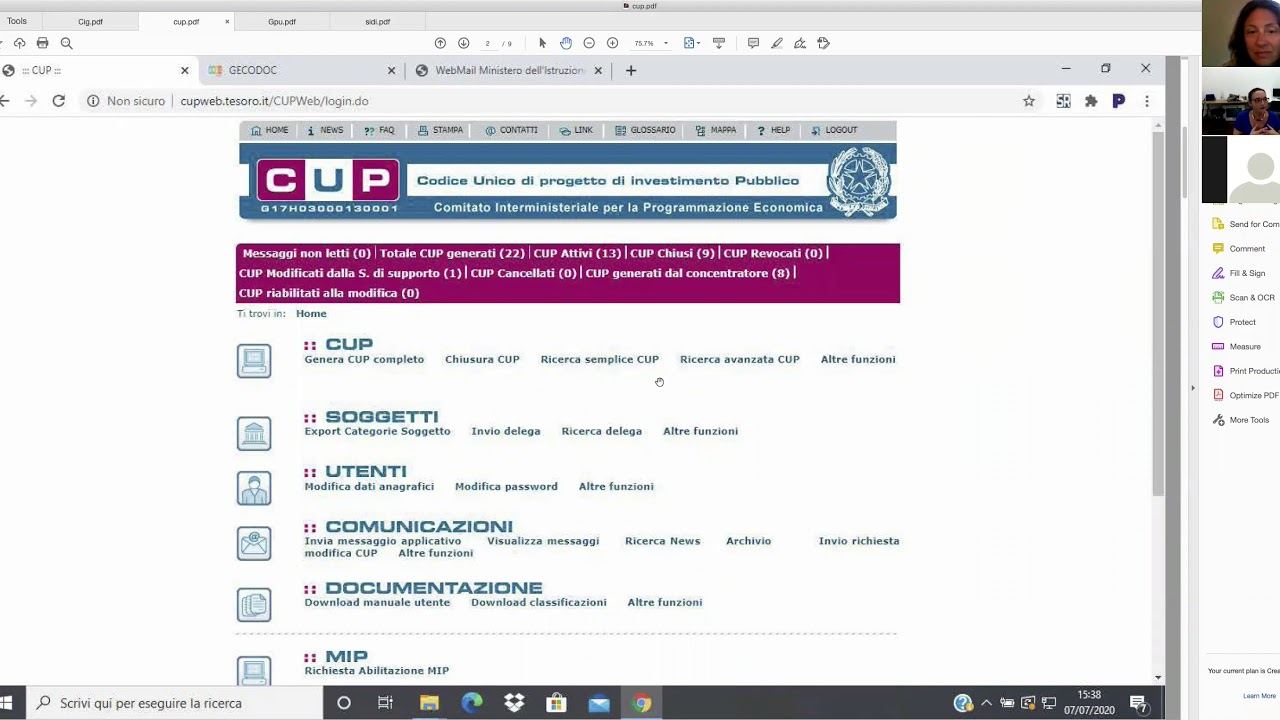Open browser extensions puzzle icon
1280x720 pixels.
1091,101
